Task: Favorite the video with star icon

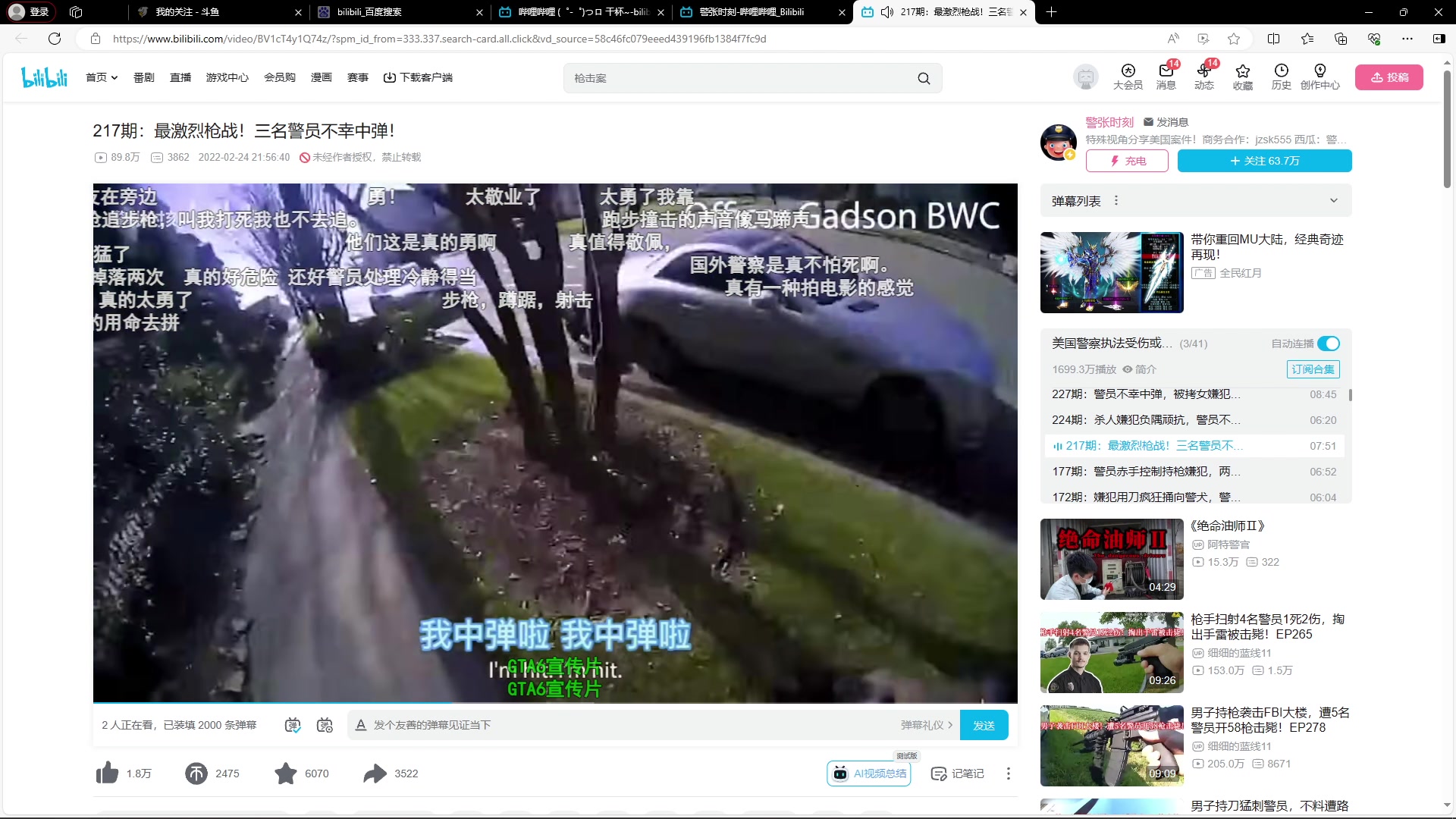Action: click(x=286, y=773)
